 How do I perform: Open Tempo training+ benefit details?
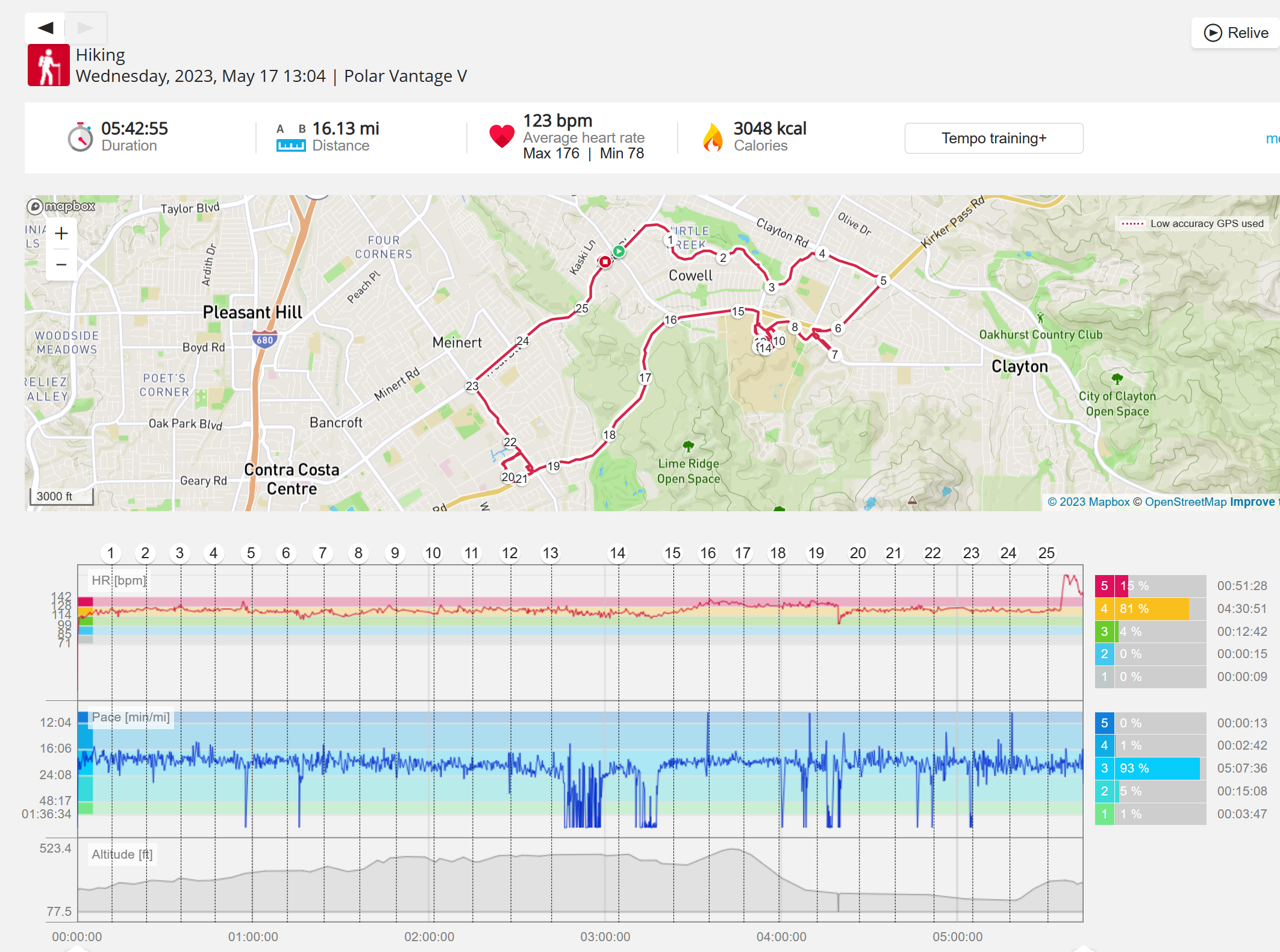click(994, 138)
